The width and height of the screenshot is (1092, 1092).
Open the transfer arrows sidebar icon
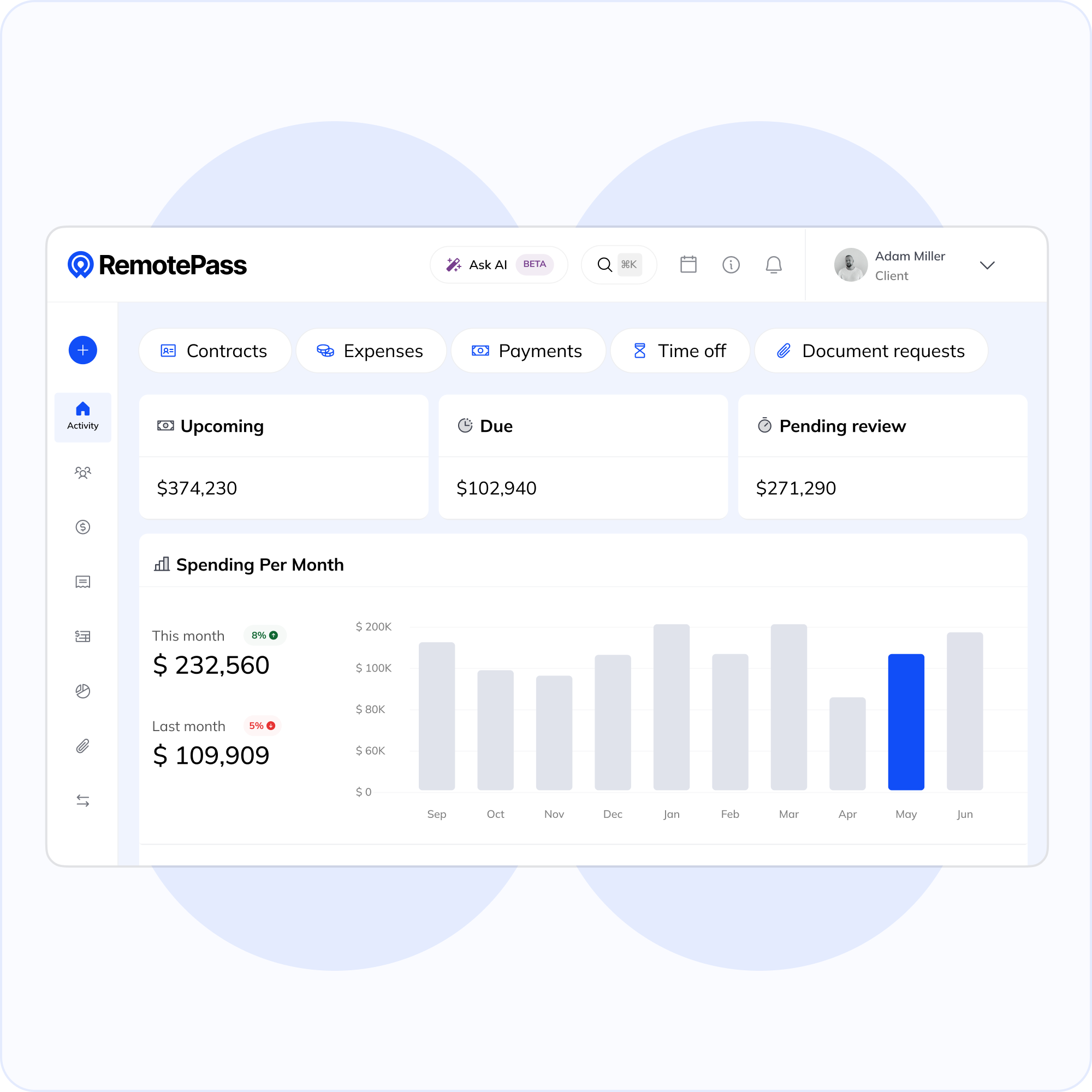point(82,800)
